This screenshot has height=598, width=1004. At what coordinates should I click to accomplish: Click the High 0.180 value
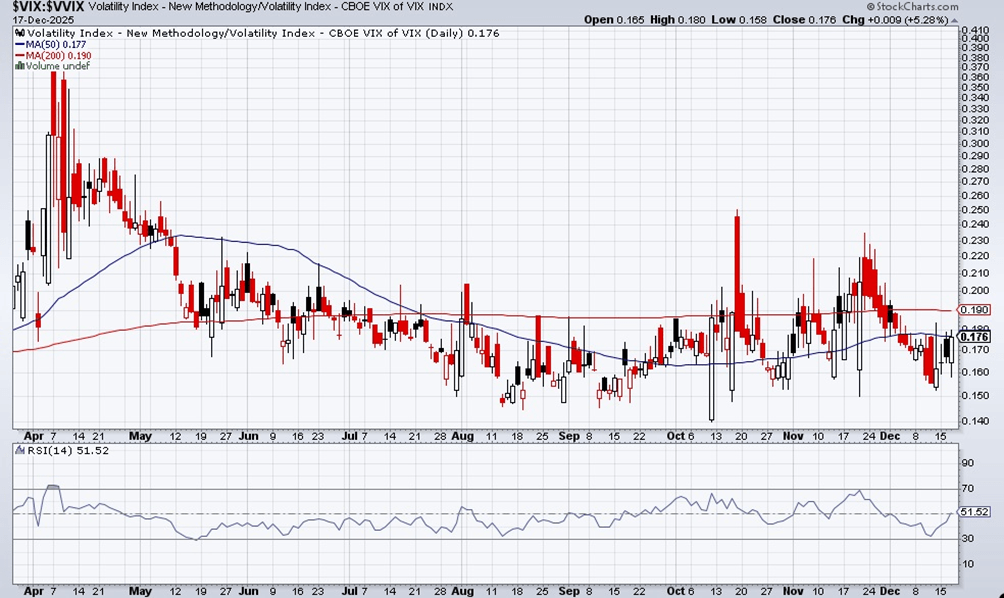(x=677, y=20)
